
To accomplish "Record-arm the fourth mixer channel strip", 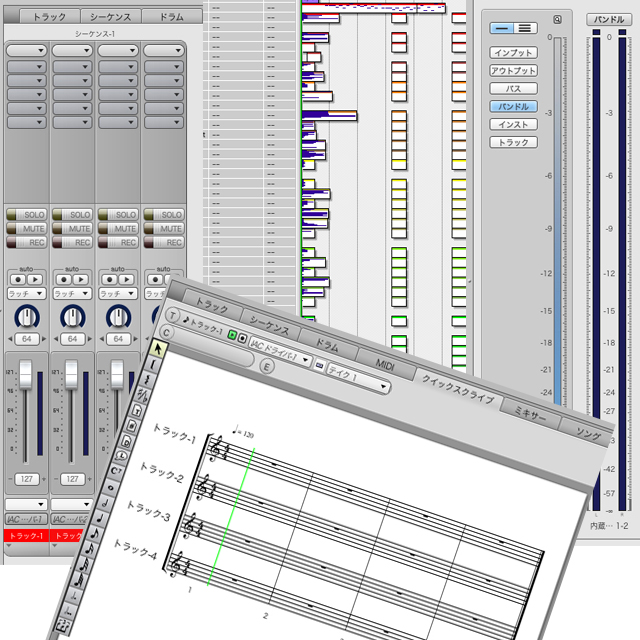I will [164, 242].
